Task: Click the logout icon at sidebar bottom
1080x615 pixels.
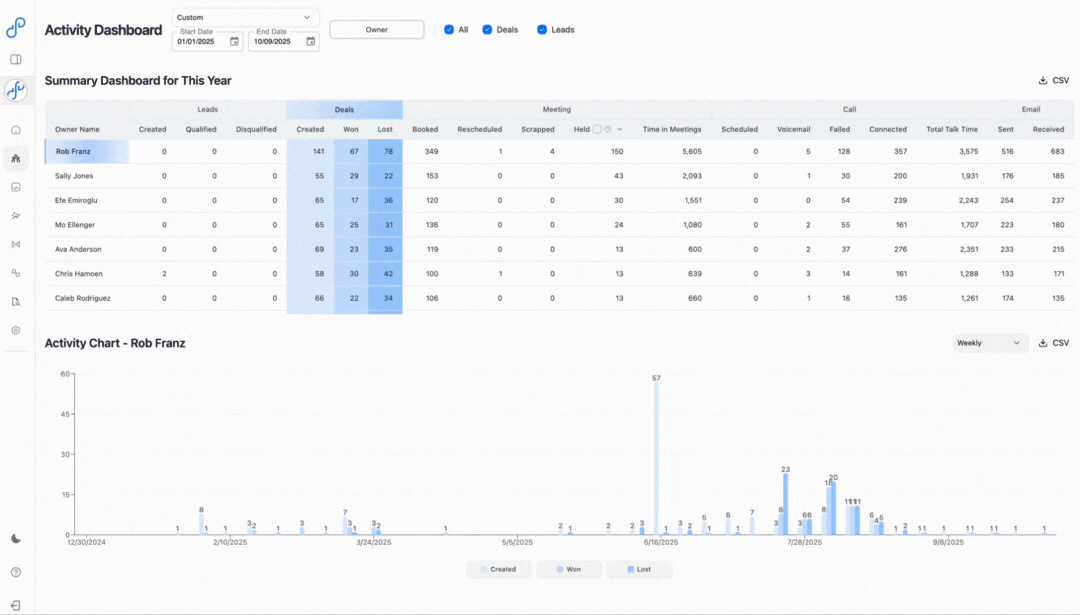Action: tap(16, 605)
